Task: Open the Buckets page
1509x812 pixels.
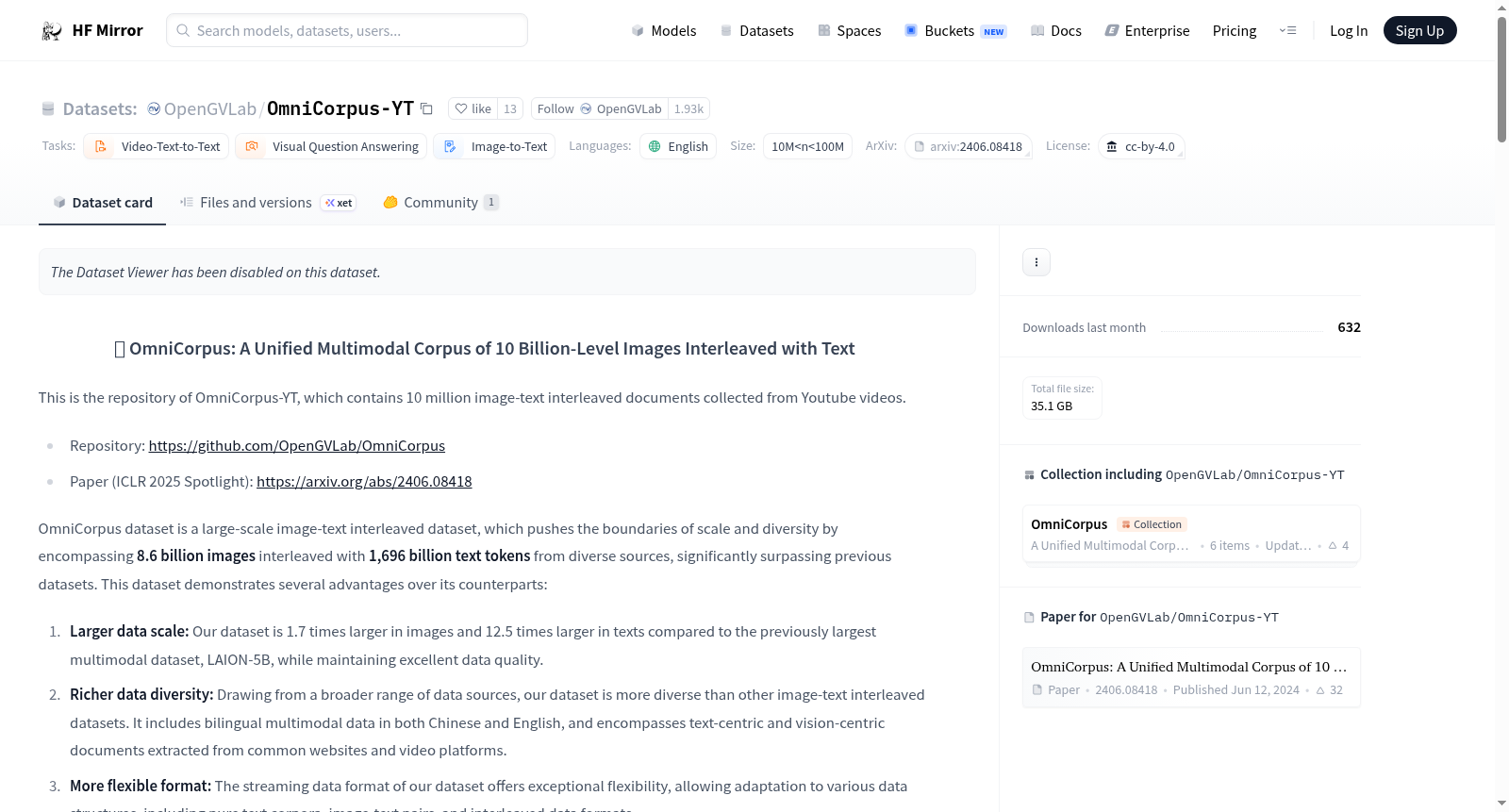Action: (x=955, y=30)
